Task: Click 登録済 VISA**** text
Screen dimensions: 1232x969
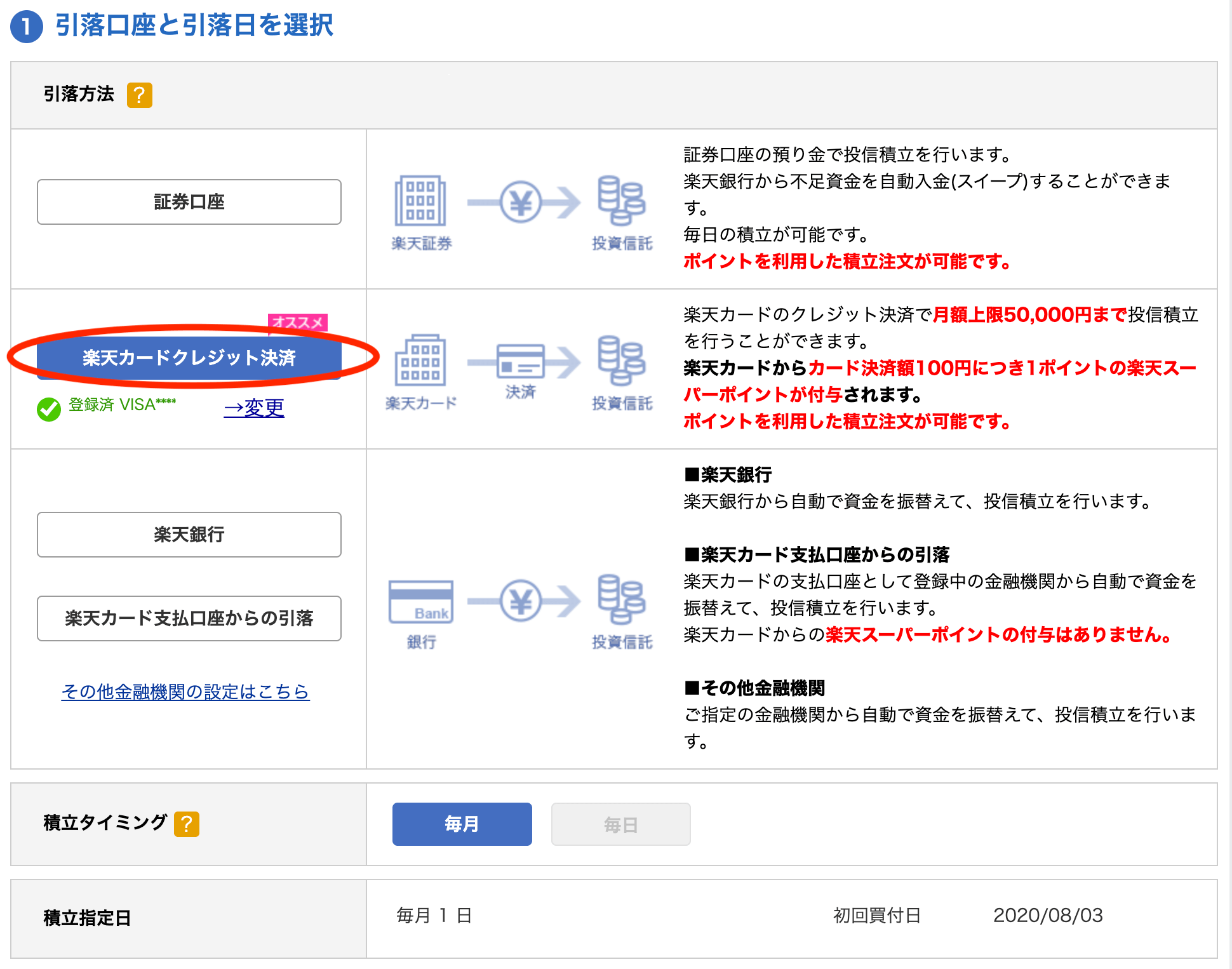Action: coord(123,404)
